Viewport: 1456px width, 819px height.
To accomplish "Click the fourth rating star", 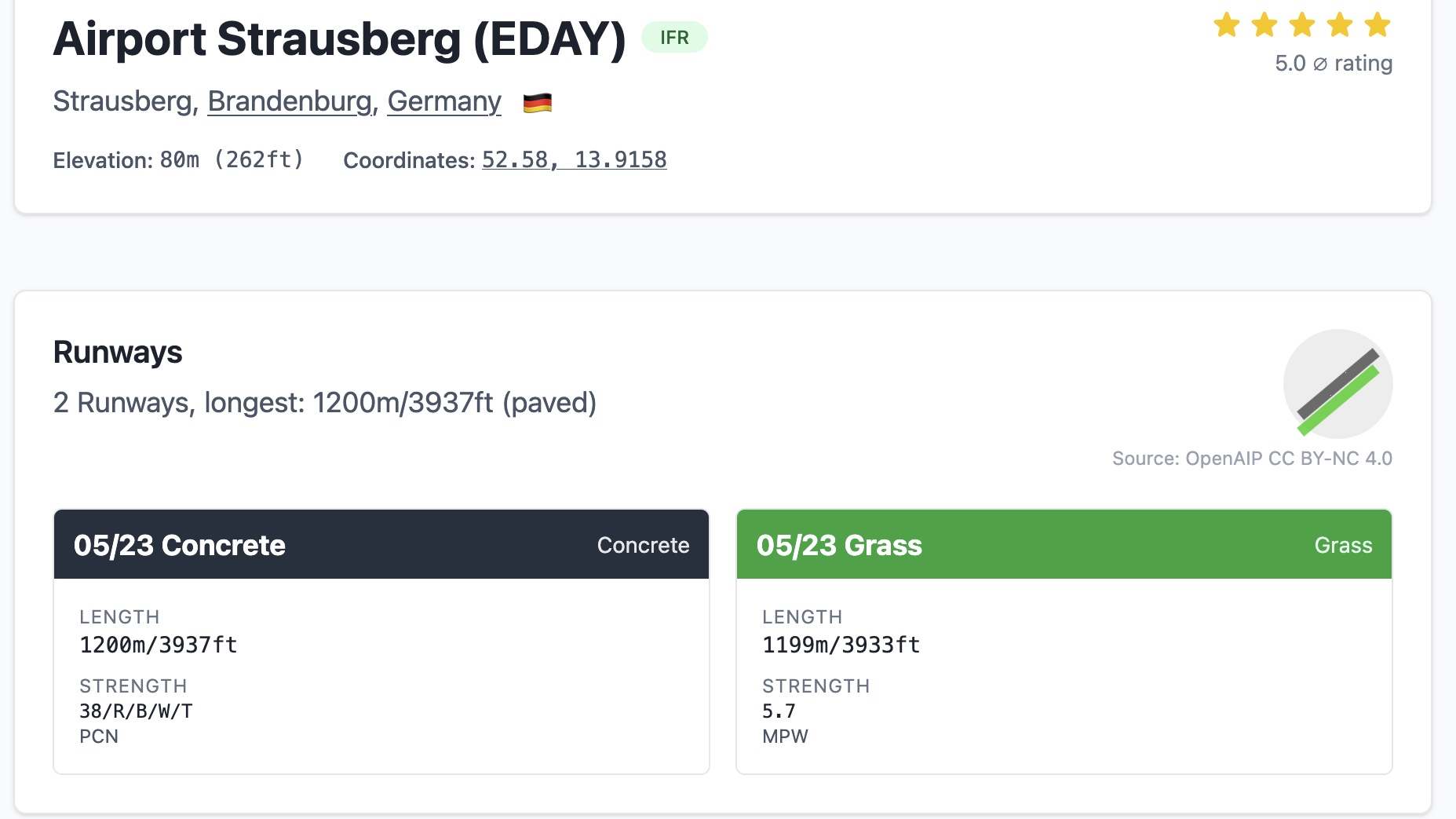I will click(1339, 25).
